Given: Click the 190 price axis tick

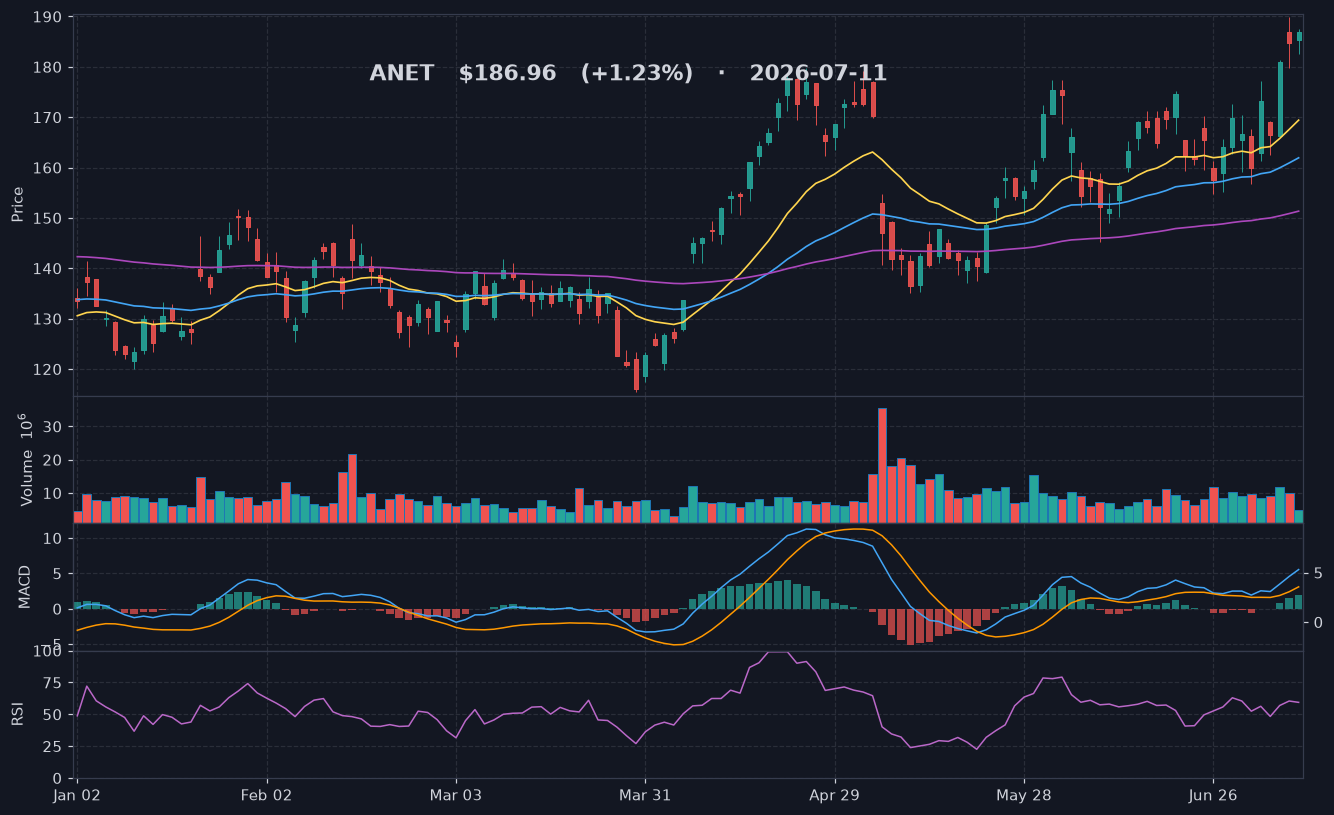Looking at the screenshot, I should [48, 18].
